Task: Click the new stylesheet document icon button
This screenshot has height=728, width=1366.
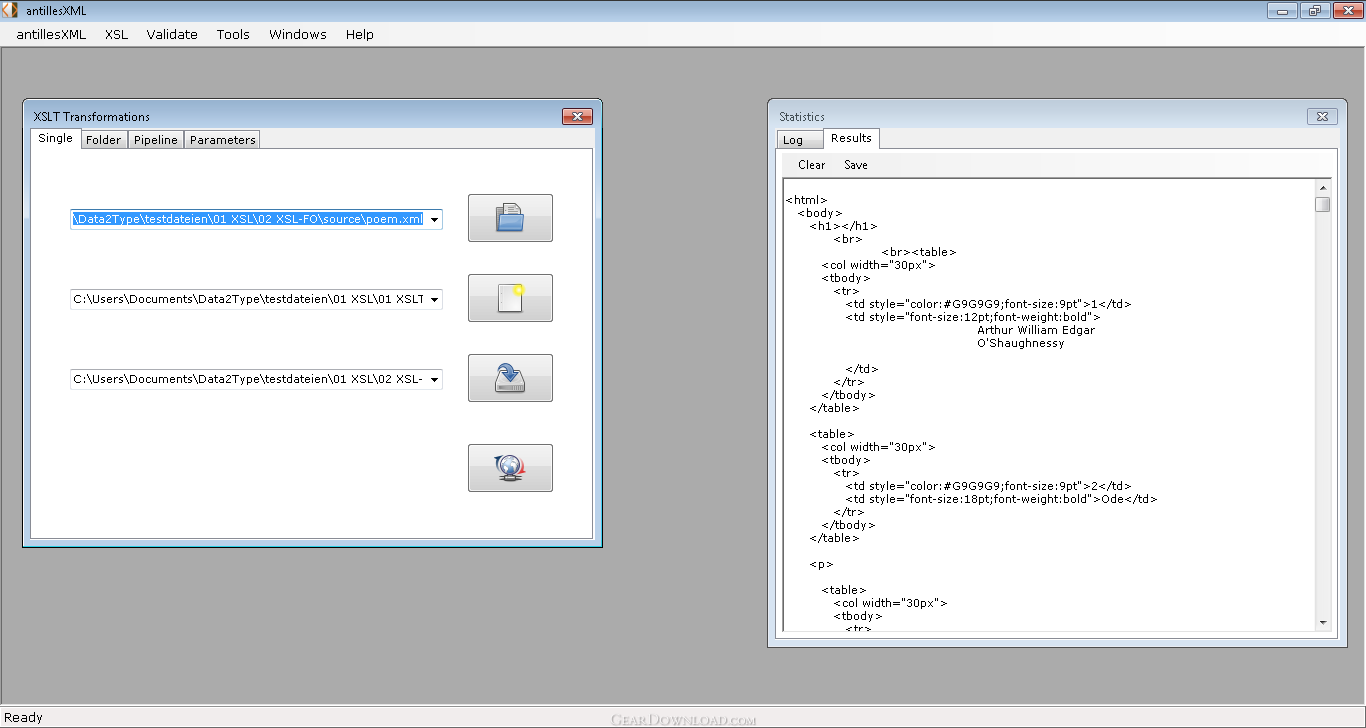Action: tap(510, 298)
